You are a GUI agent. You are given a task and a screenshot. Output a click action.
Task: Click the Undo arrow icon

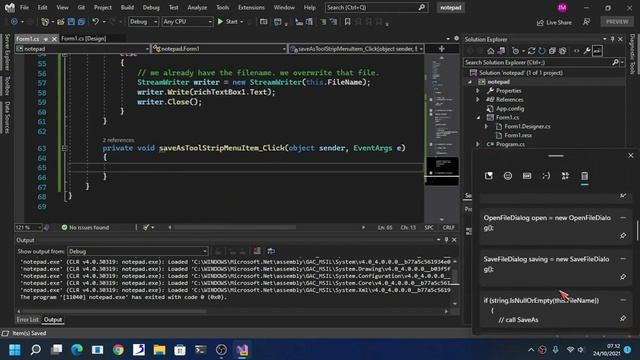pyautogui.click(x=95, y=22)
